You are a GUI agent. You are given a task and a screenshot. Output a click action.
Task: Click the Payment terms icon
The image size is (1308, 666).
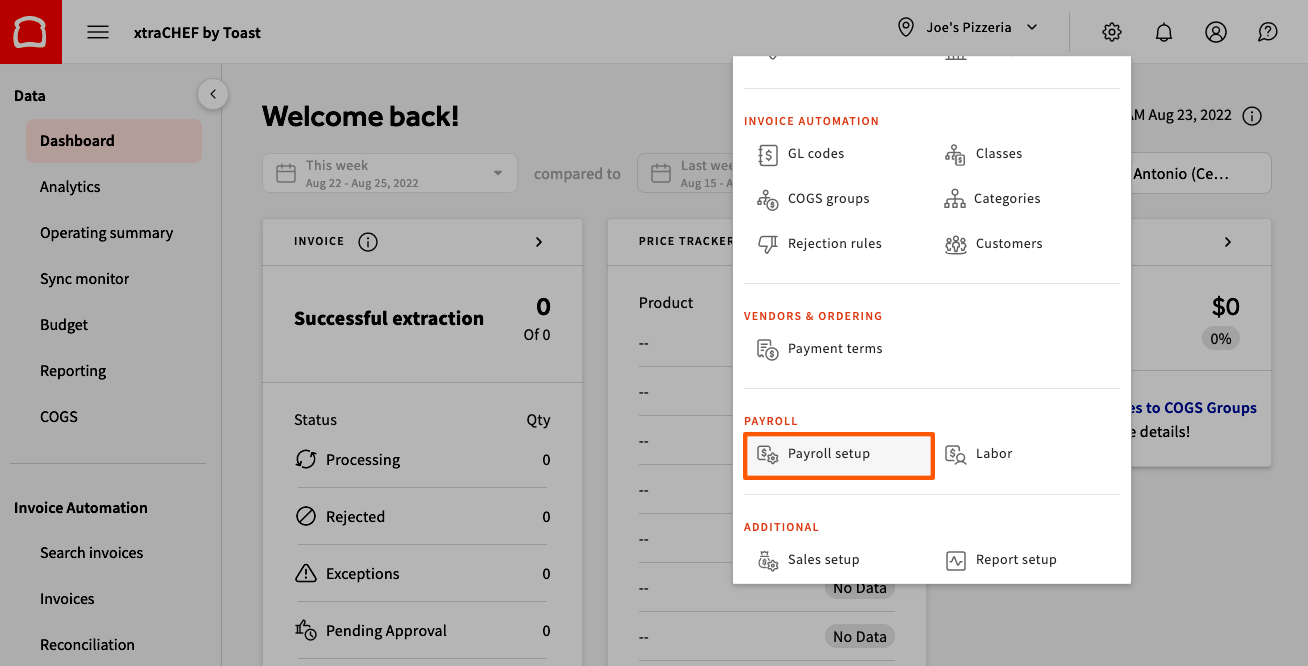pyautogui.click(x=768, y=348)
